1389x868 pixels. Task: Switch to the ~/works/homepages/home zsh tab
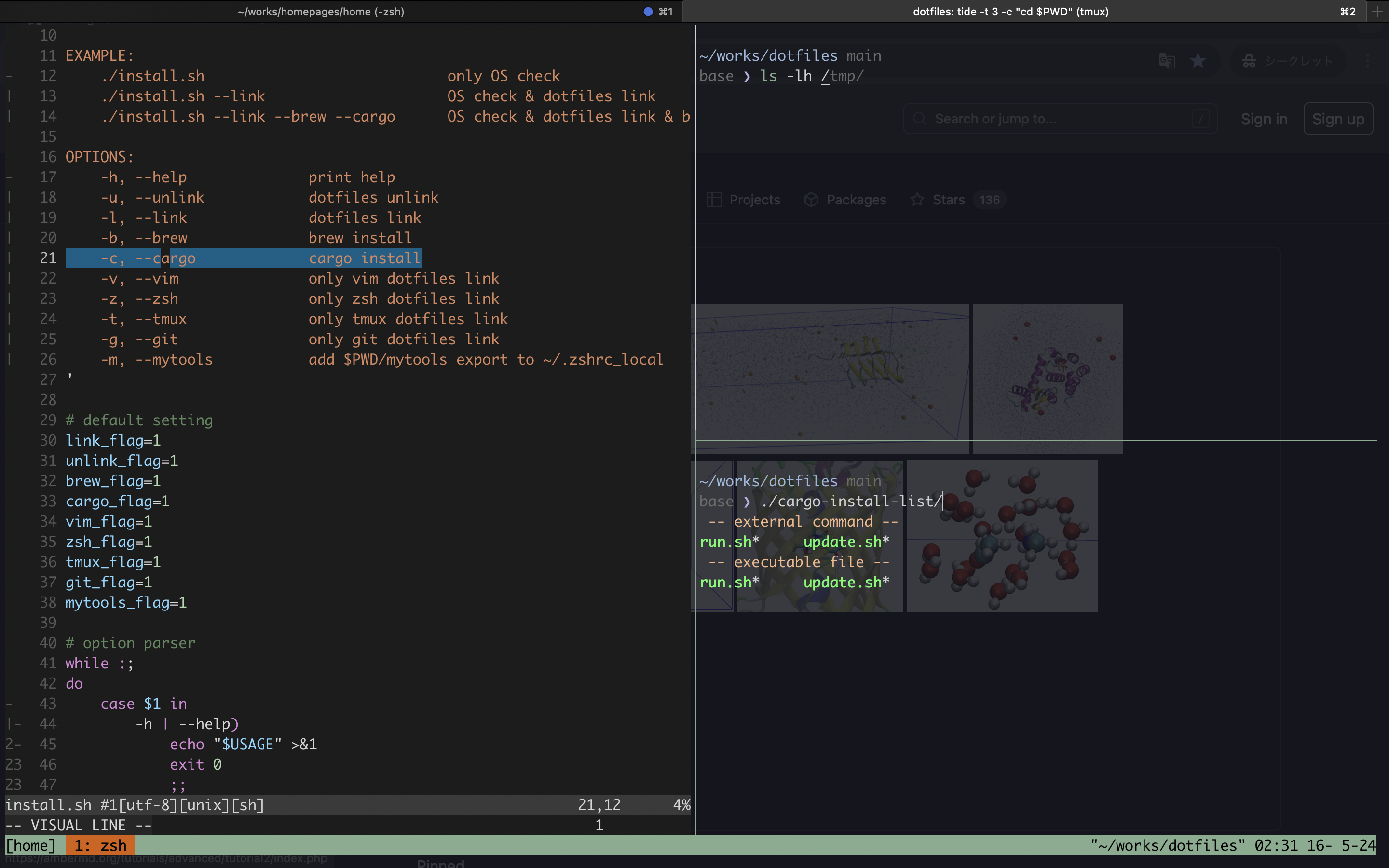click(x=341, y=12)
